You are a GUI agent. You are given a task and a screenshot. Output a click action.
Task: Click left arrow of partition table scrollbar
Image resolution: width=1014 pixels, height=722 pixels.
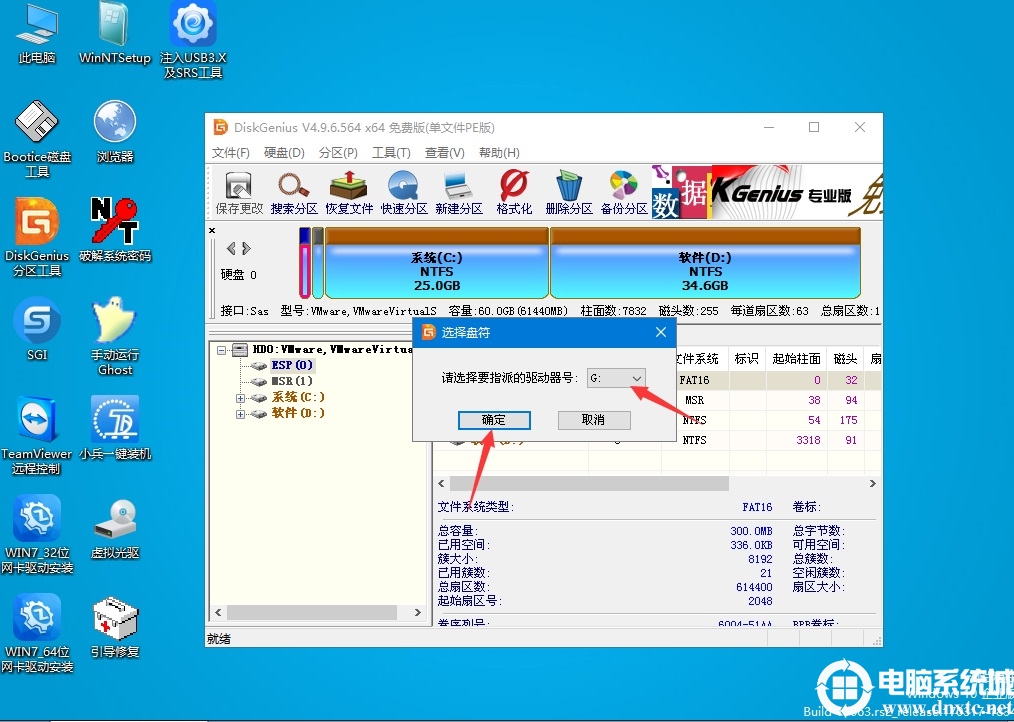coord(442,483)
